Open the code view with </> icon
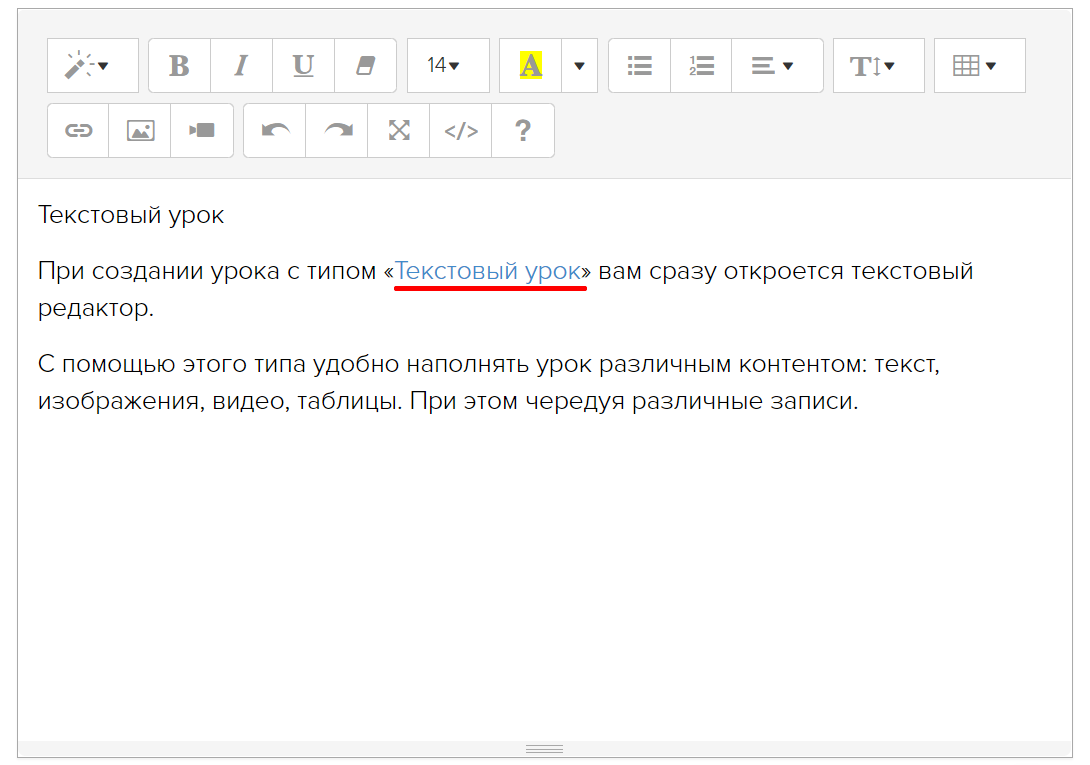1090x765 pixels. tap(461, 131)
